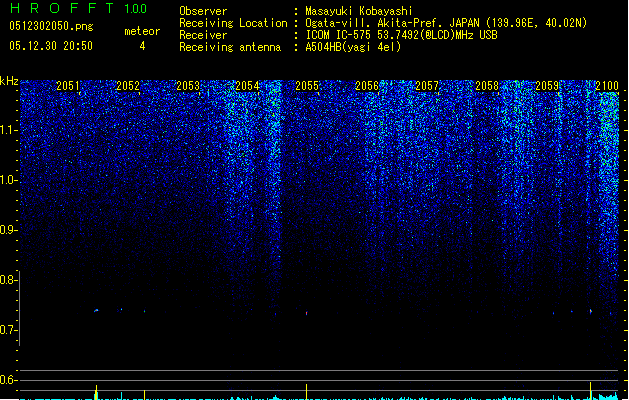Click the 2058 time marker
The width and height of the screenshot is (629, 400).
click(487, 86)
